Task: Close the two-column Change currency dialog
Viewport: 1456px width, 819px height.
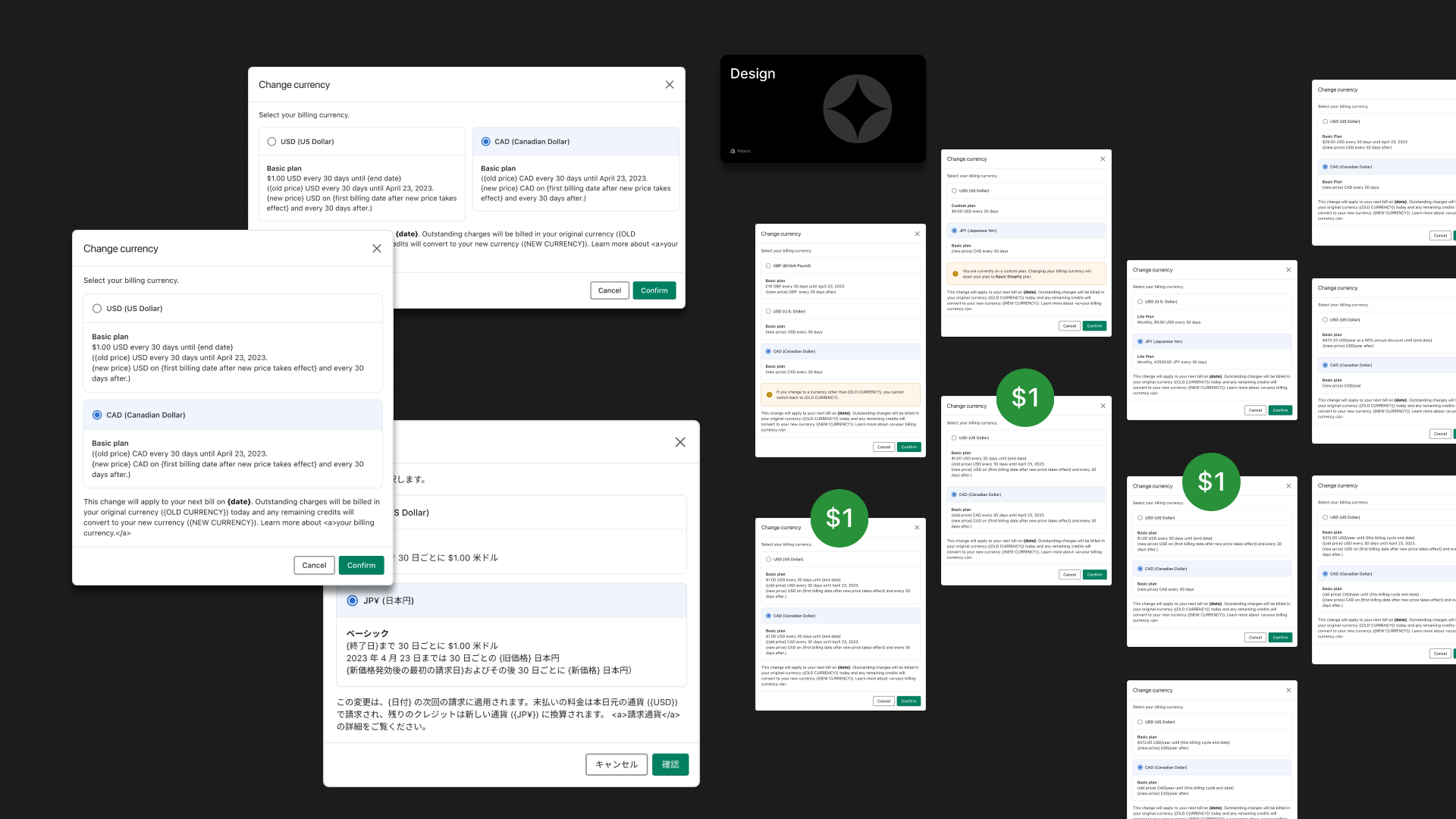Action: pos(670,85)
